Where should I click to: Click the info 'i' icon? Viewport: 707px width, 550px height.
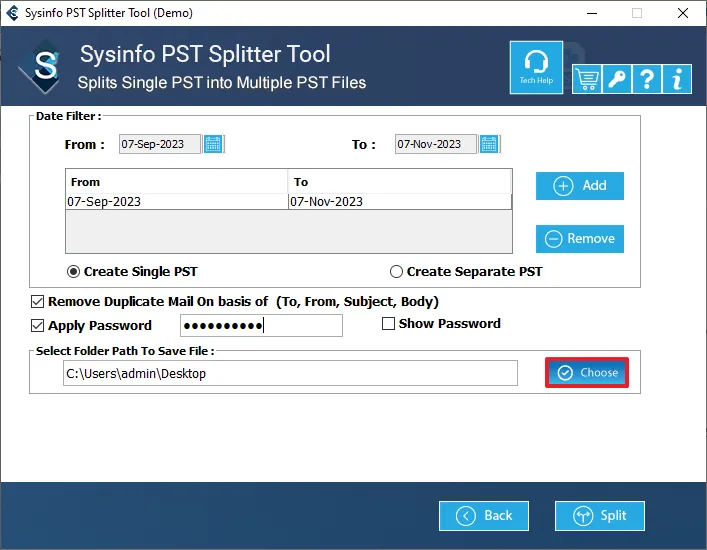678,79
